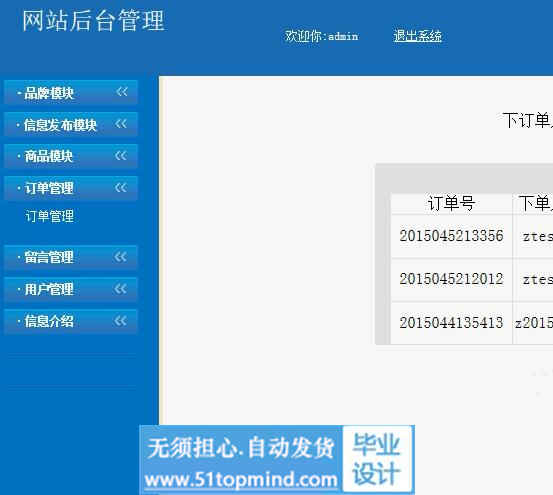Collapse 订单管理 section chevron icon
This screenshot has height=495, width=553.
[x=121, y=188]
